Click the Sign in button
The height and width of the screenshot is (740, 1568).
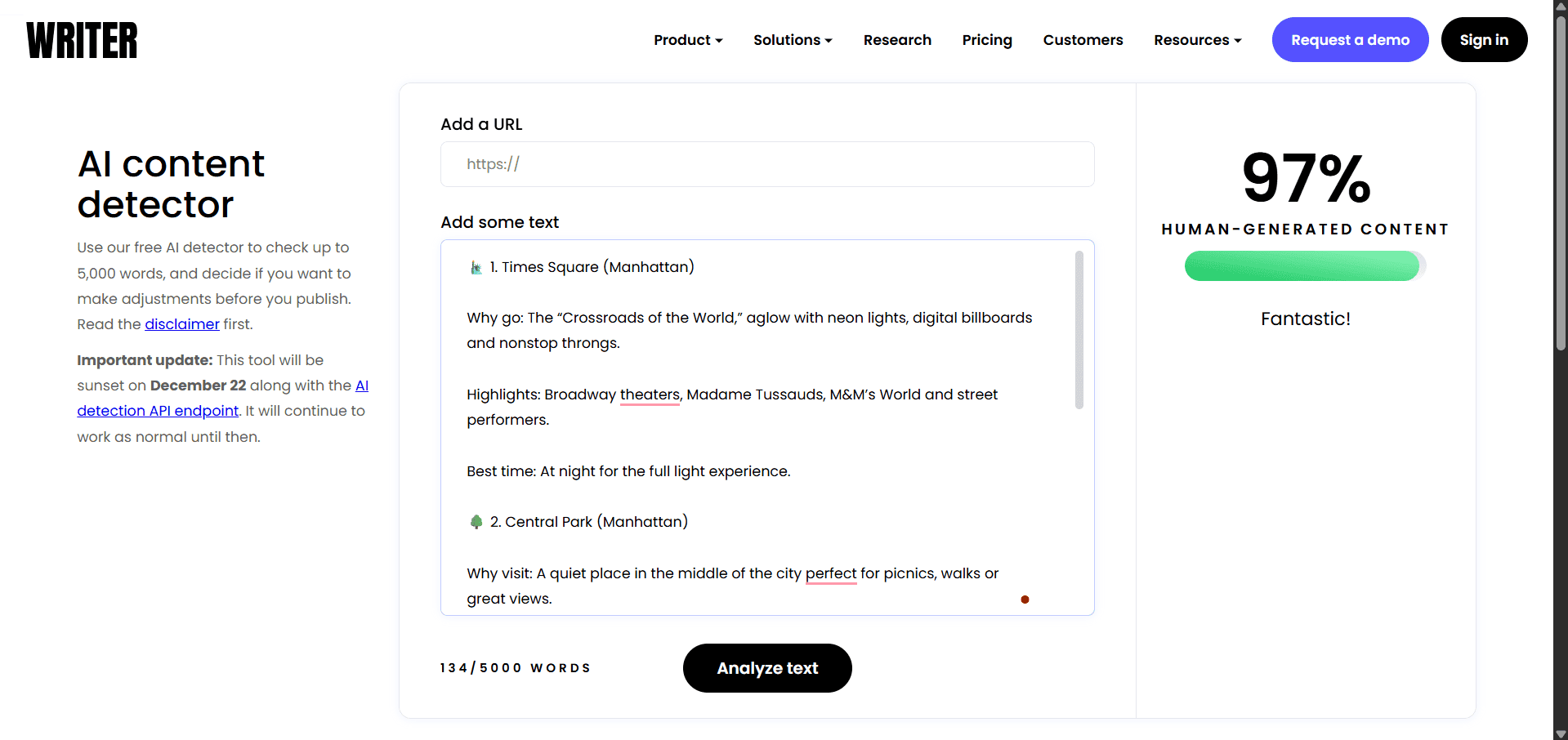click(1484, 40)
